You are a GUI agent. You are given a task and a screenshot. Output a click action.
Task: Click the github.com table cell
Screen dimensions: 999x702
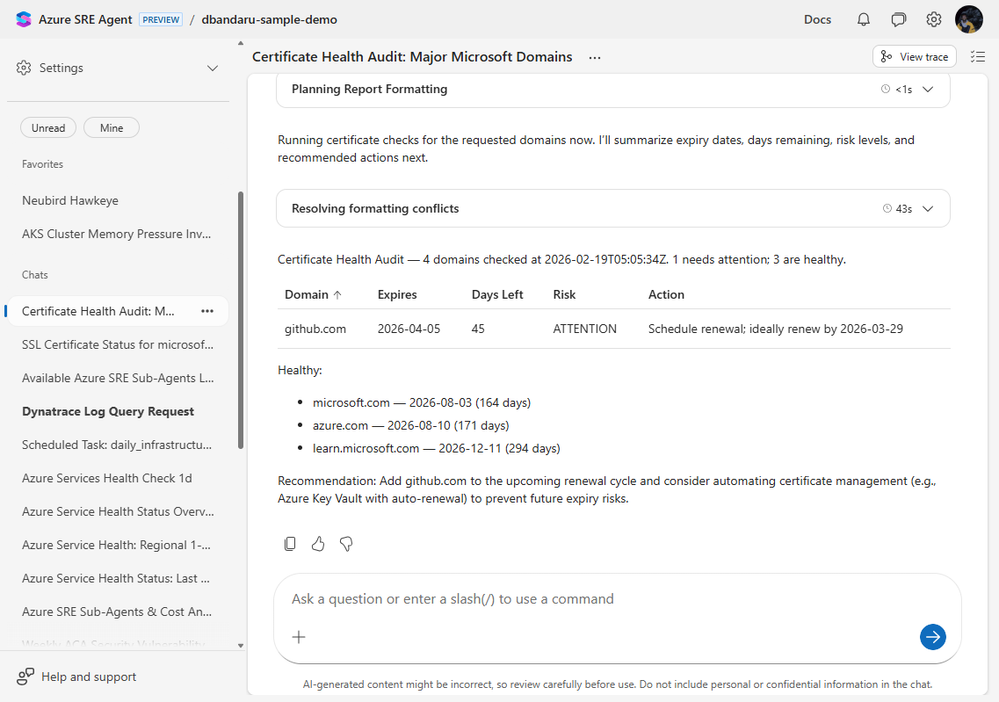point(315,329)
